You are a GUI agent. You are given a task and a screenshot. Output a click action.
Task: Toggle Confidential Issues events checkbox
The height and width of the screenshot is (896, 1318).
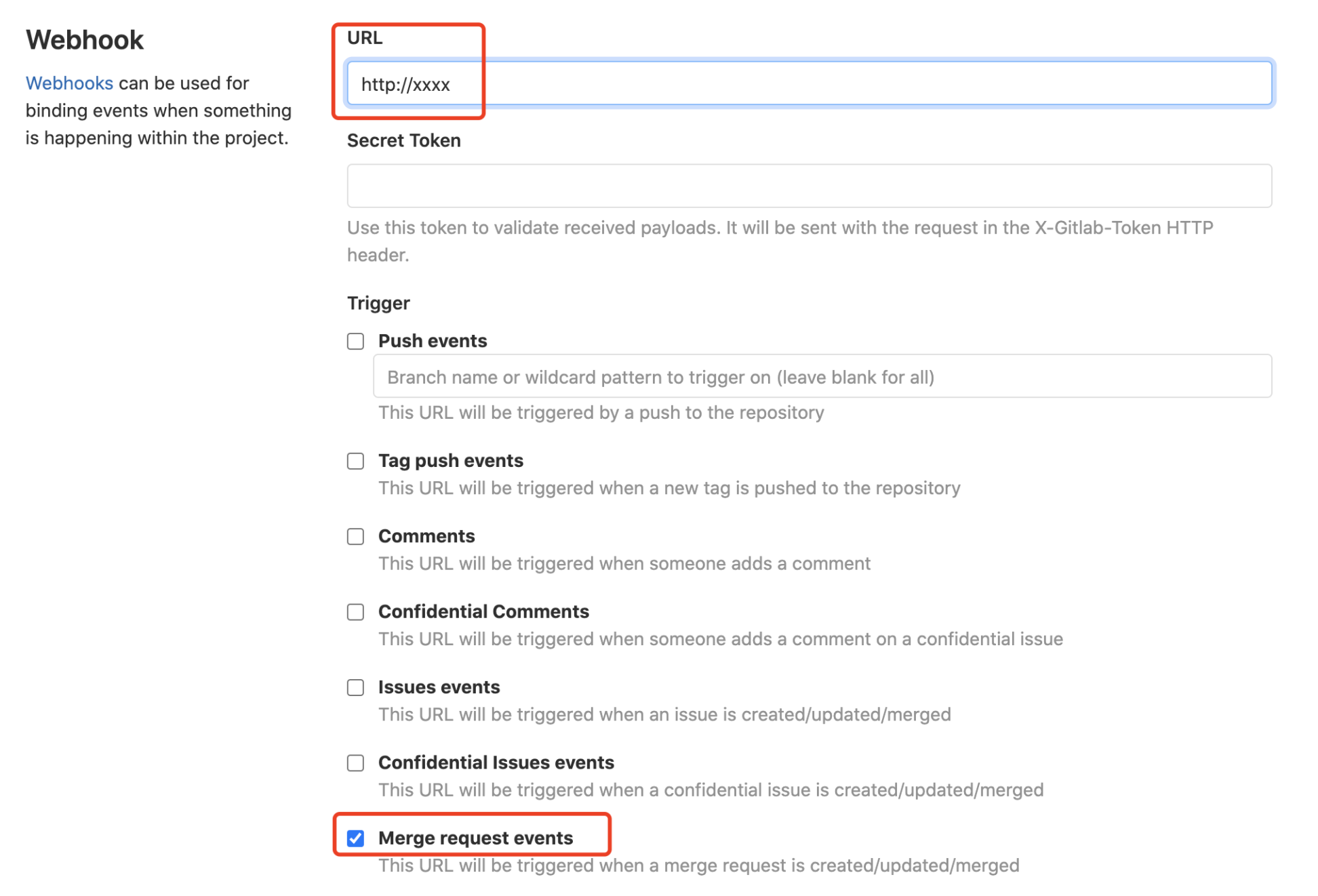click(x=355, y=763)
